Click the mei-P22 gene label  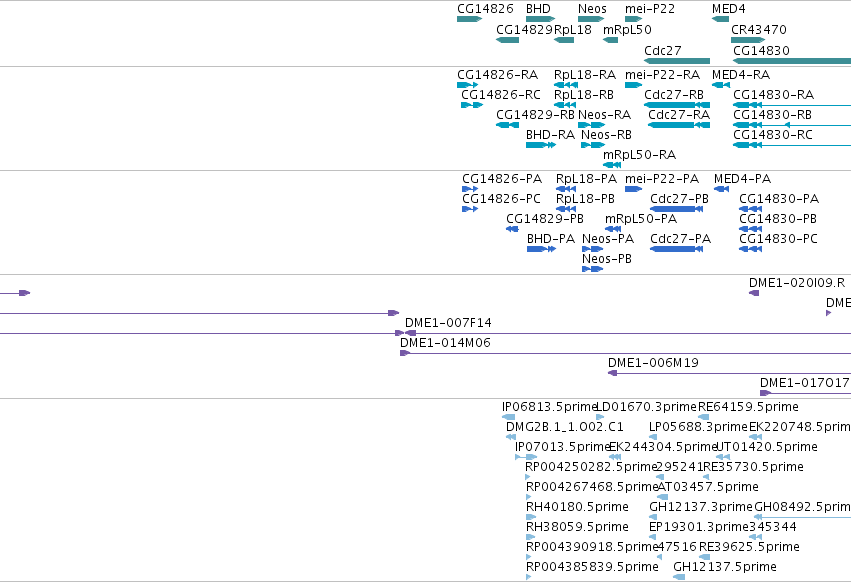650,9
